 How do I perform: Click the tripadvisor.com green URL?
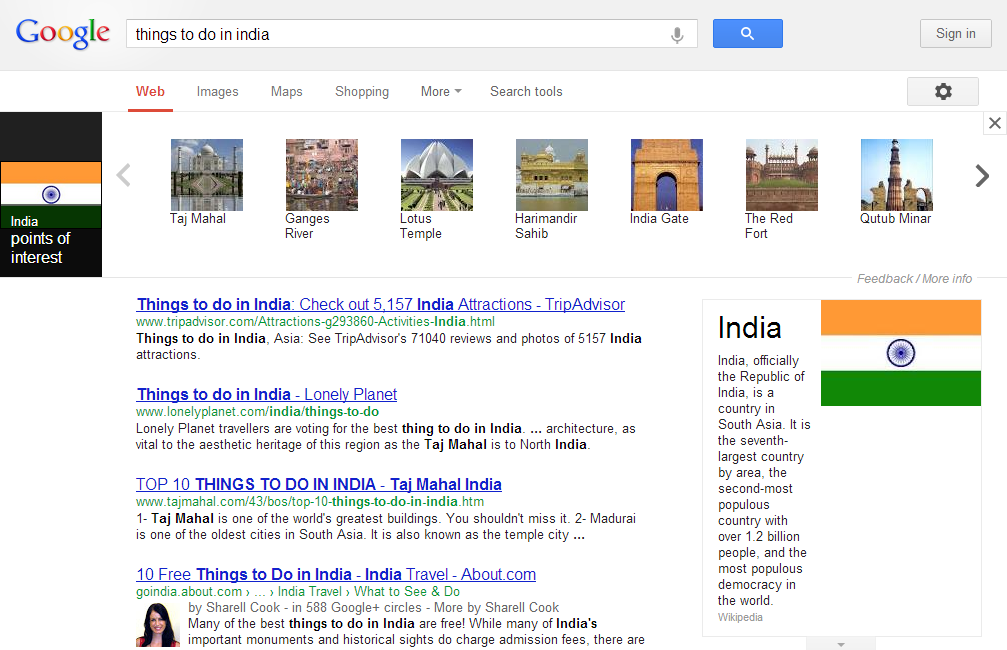tap(315, 321)
